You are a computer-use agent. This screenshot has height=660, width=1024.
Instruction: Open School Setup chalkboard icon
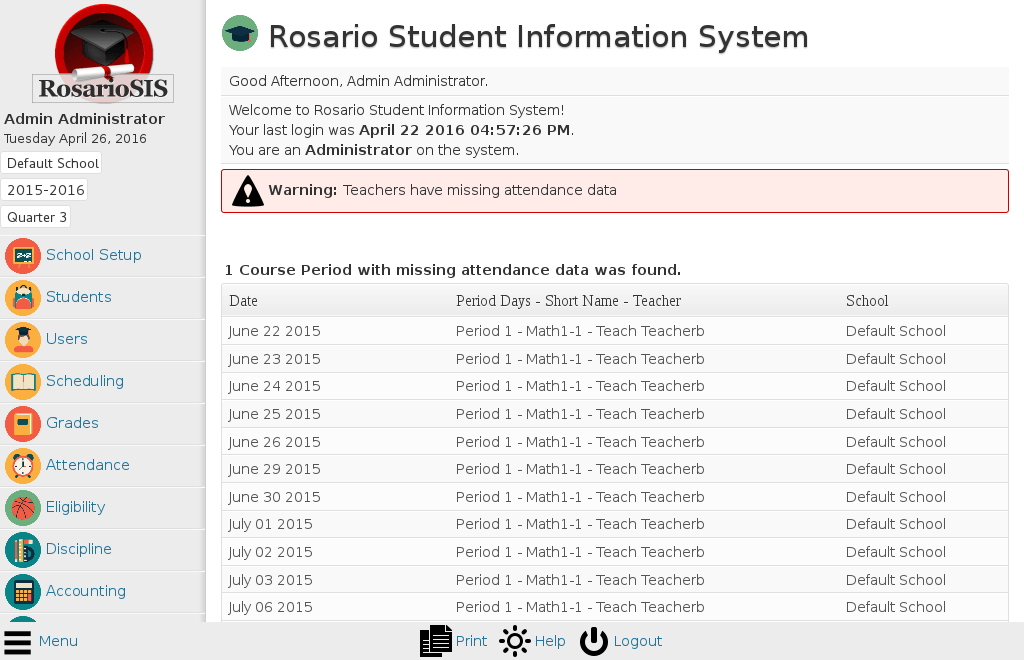[23, 255]
